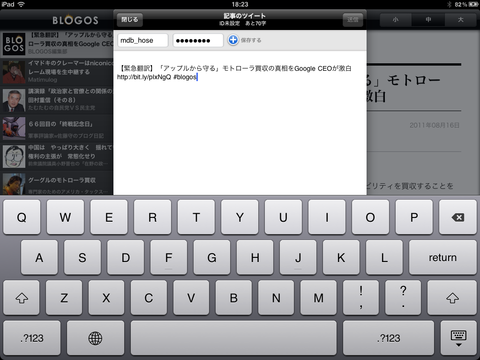
Task: Tap the 保存する label
Action: (251, 40)
